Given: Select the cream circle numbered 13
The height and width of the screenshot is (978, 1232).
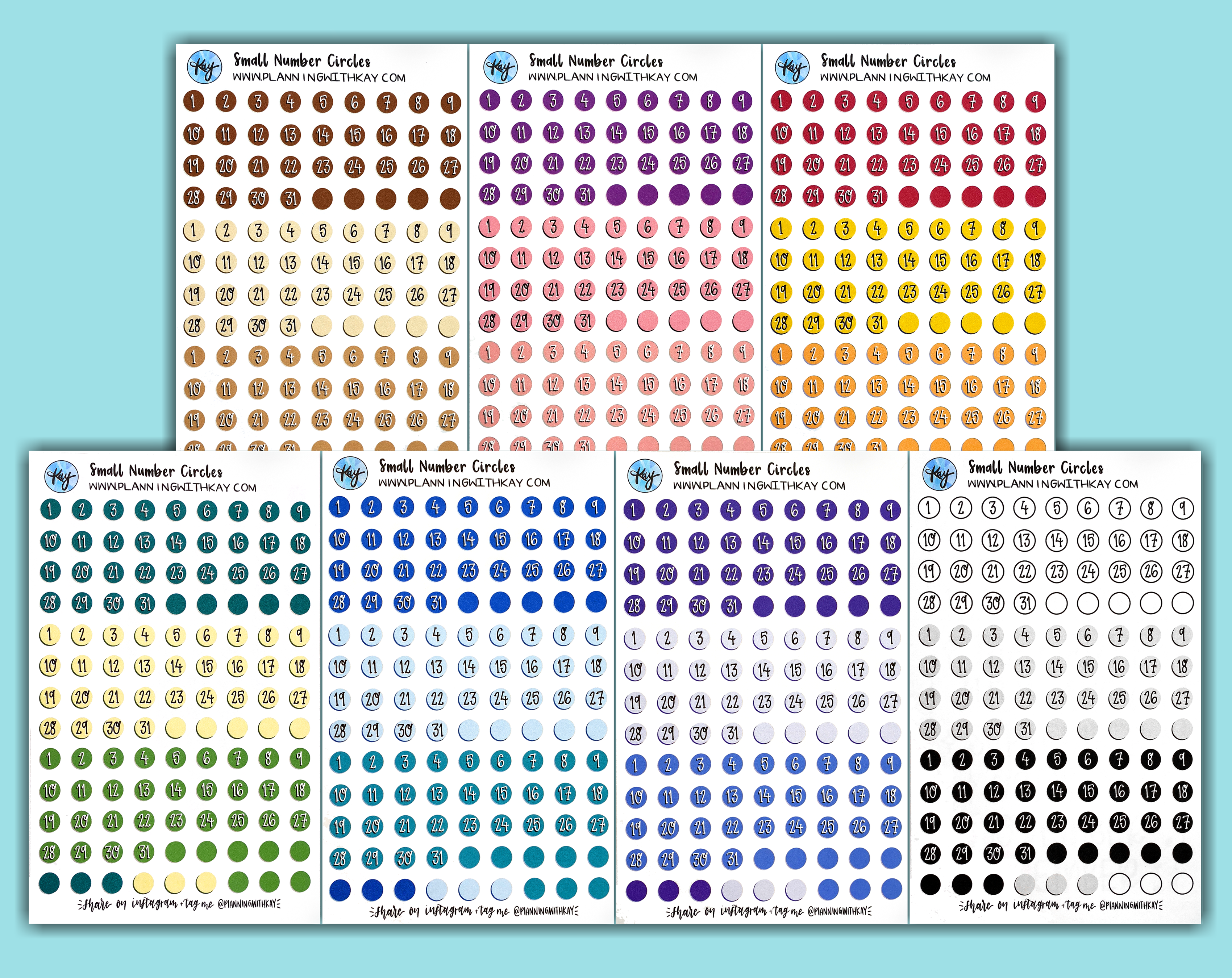Looking at the screenshot, I should pyautogui.click(x=290, y=263).
